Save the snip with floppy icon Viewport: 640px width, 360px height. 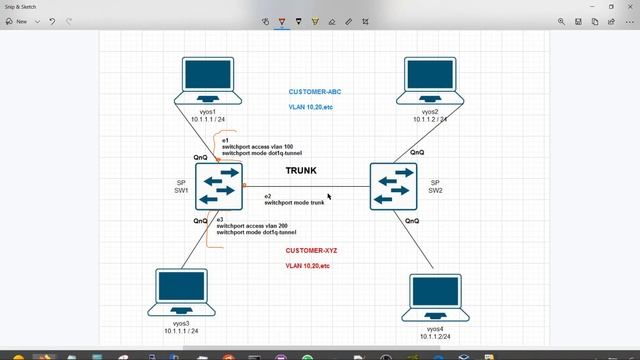click(578, 22)
